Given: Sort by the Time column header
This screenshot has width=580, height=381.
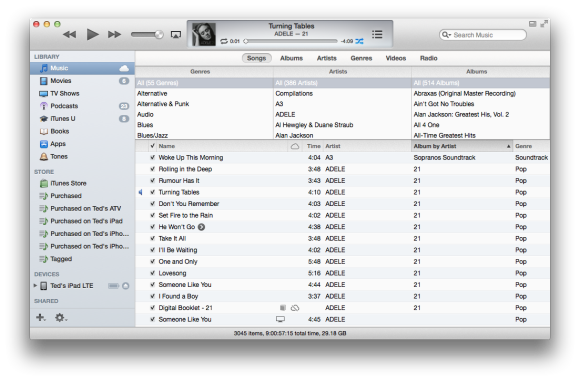Looking at the screenshot, I should pos(313,146).
